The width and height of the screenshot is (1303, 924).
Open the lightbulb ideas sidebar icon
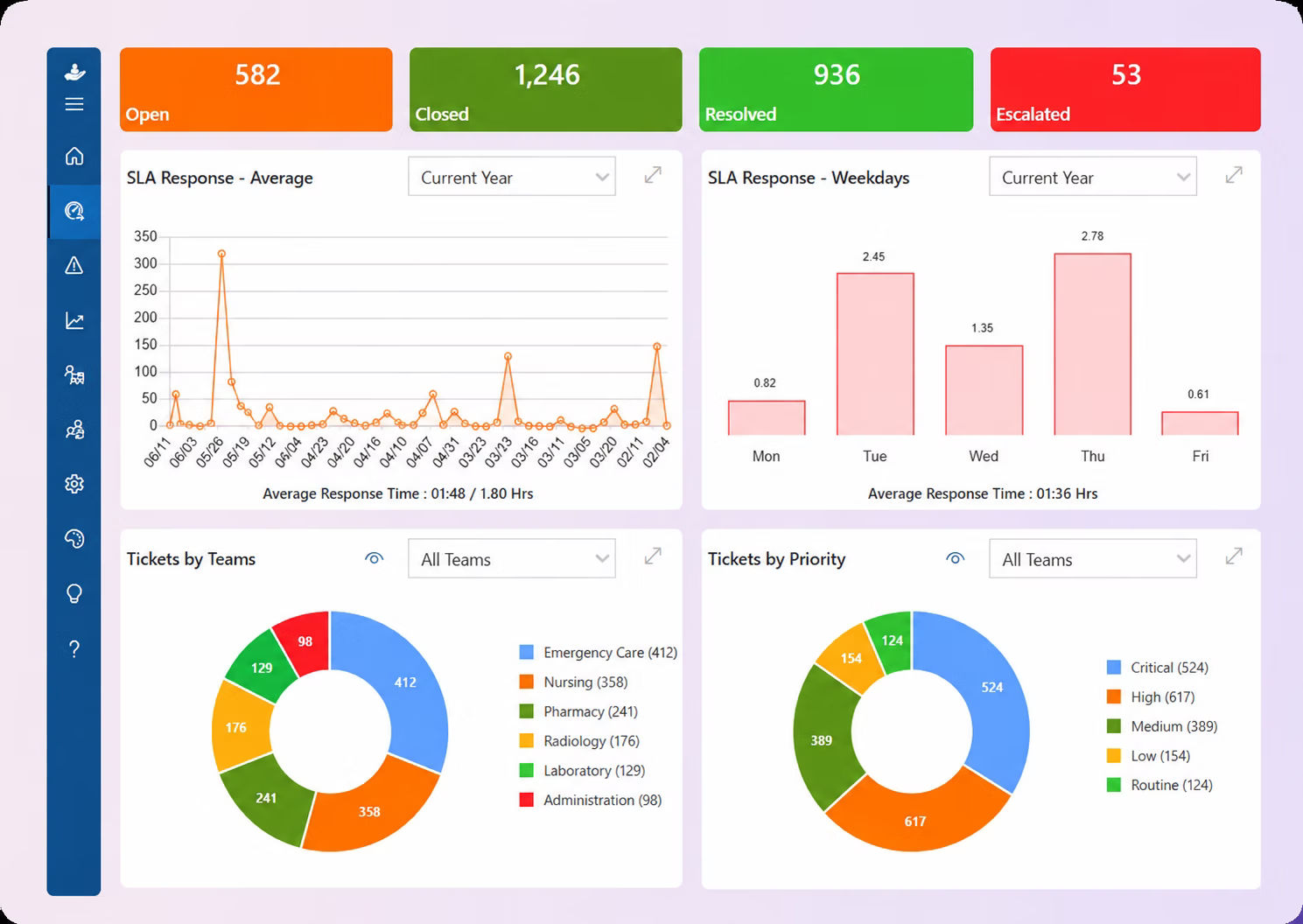[74, 594]
